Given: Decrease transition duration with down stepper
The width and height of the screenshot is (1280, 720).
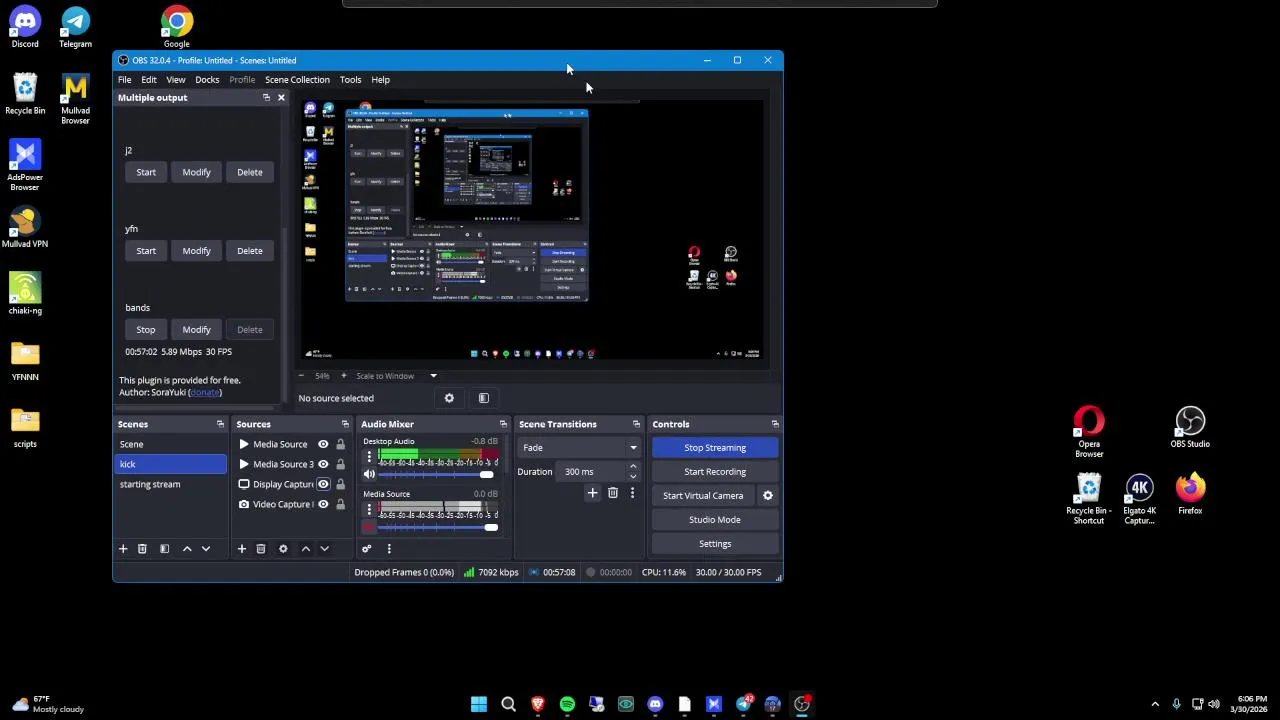Looking at the screenshot, I should click(633, 476).
